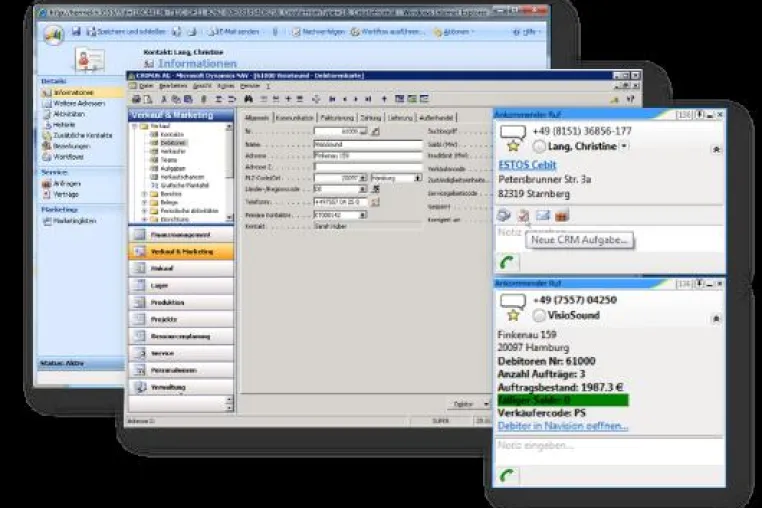Screen dimensions: 762x508
Task: Switch to the Fakturierung tab
Action: 337,118
